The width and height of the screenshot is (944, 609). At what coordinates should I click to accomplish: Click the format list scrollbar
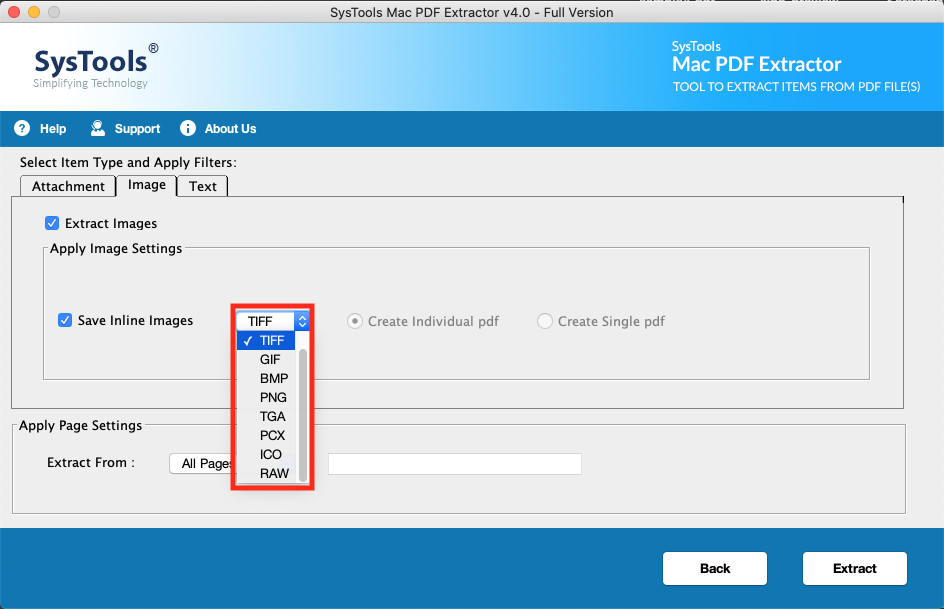[x=303, y=415]
